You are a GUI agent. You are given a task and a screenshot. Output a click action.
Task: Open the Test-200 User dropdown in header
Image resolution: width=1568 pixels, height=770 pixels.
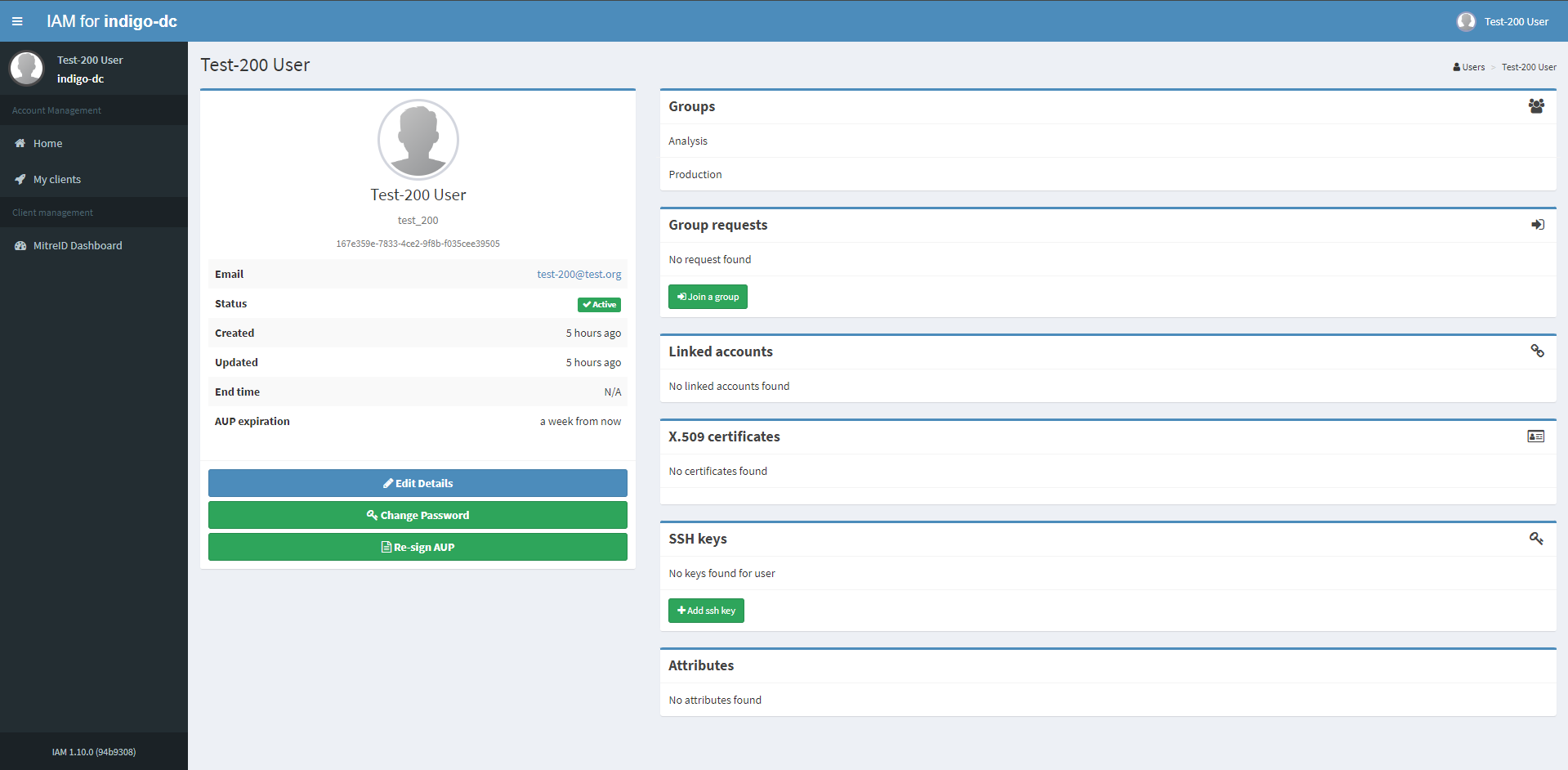coord(1516,21)
